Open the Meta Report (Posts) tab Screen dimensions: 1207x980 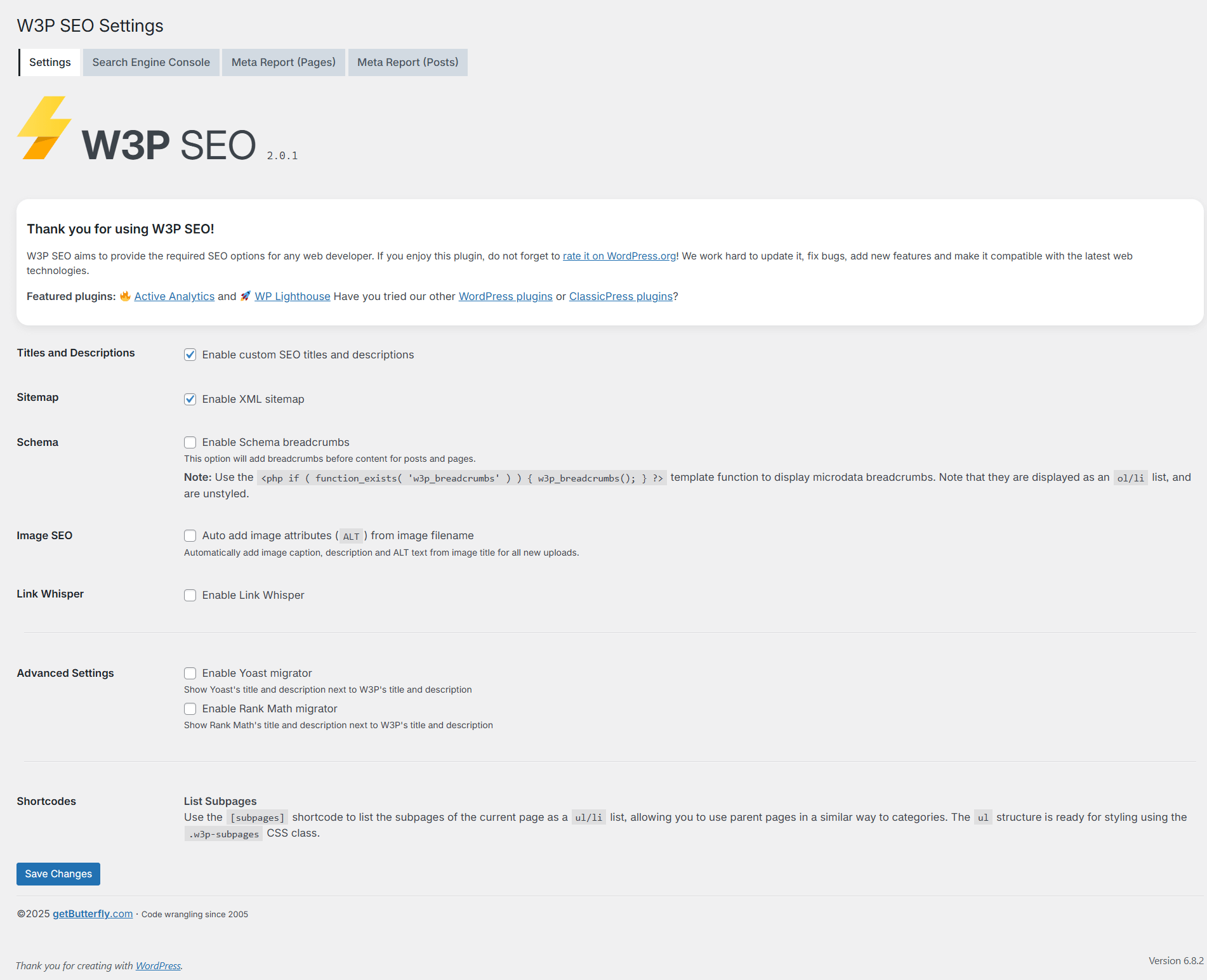coord(407,62)
